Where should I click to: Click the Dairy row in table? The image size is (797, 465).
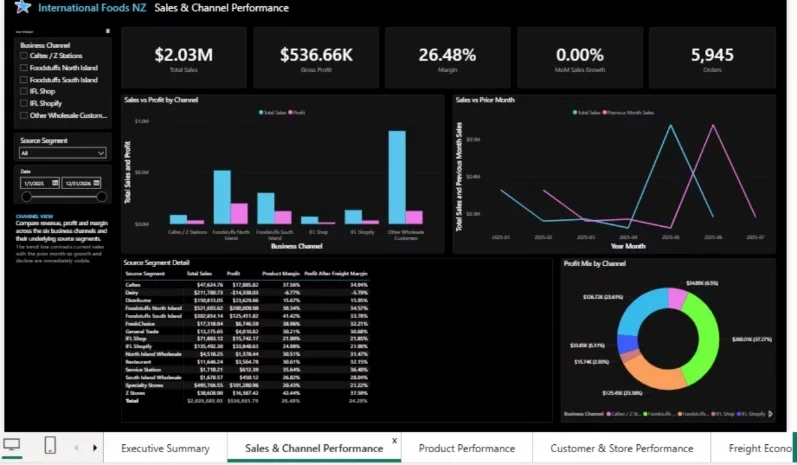coord(247,293)
